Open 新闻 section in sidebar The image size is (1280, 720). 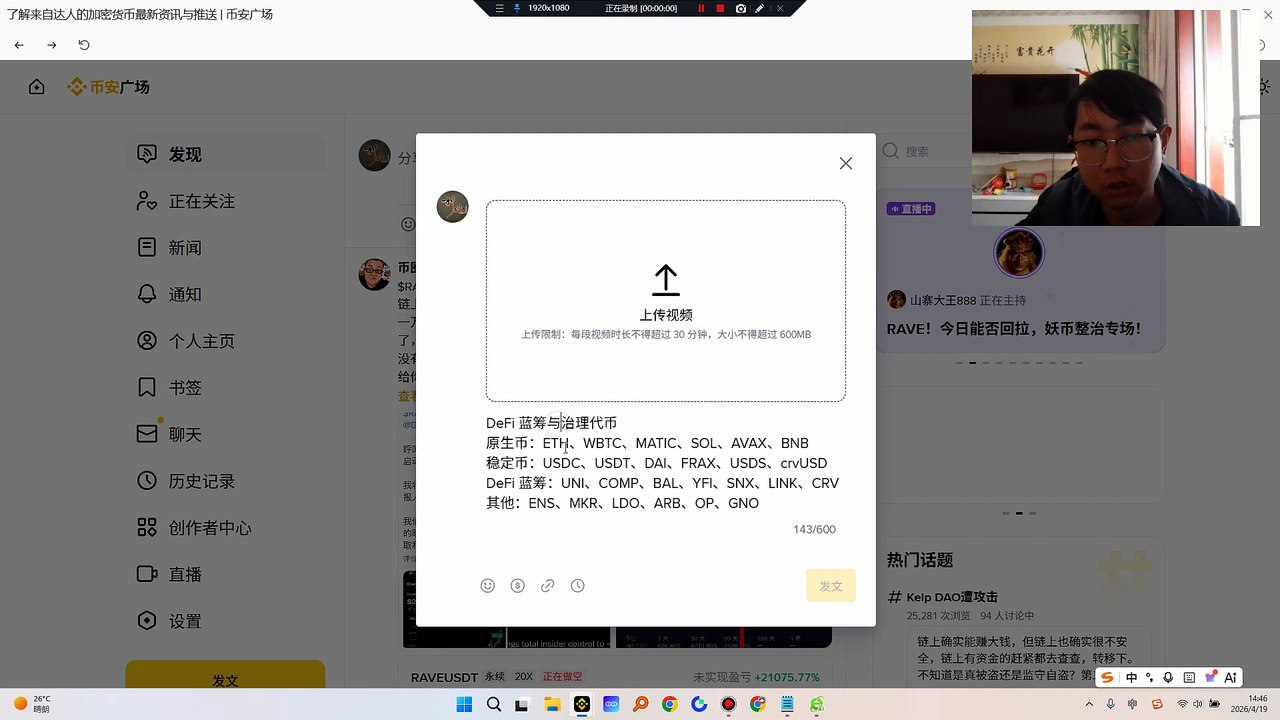[225, 248]
